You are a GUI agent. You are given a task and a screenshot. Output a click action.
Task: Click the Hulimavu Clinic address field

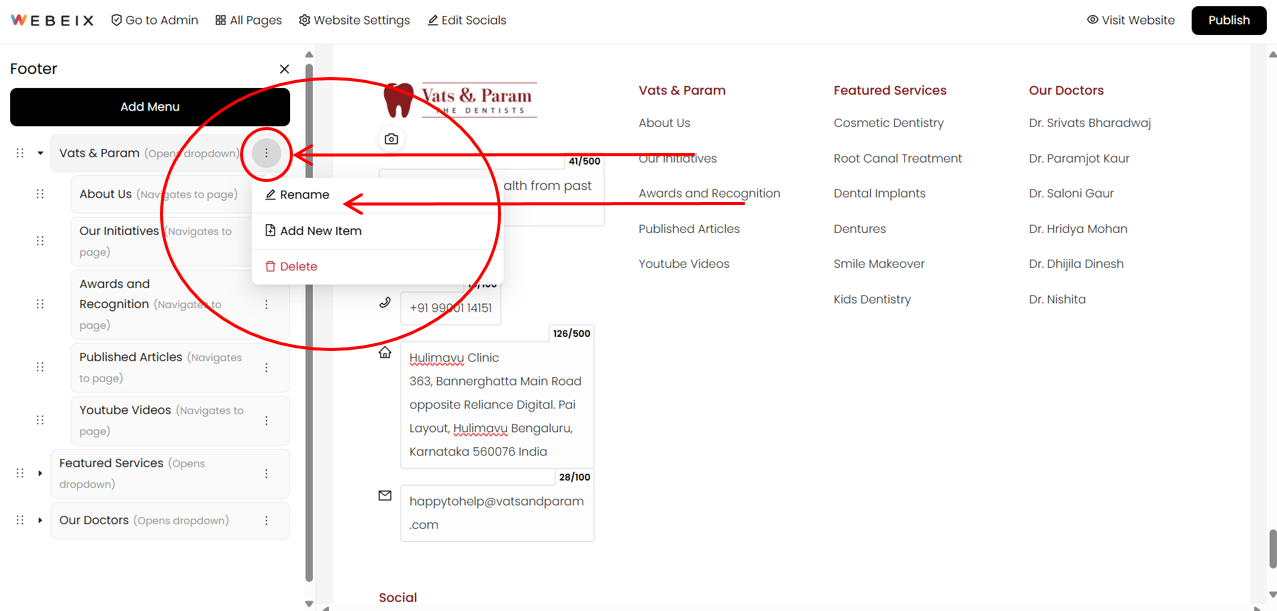497,404
